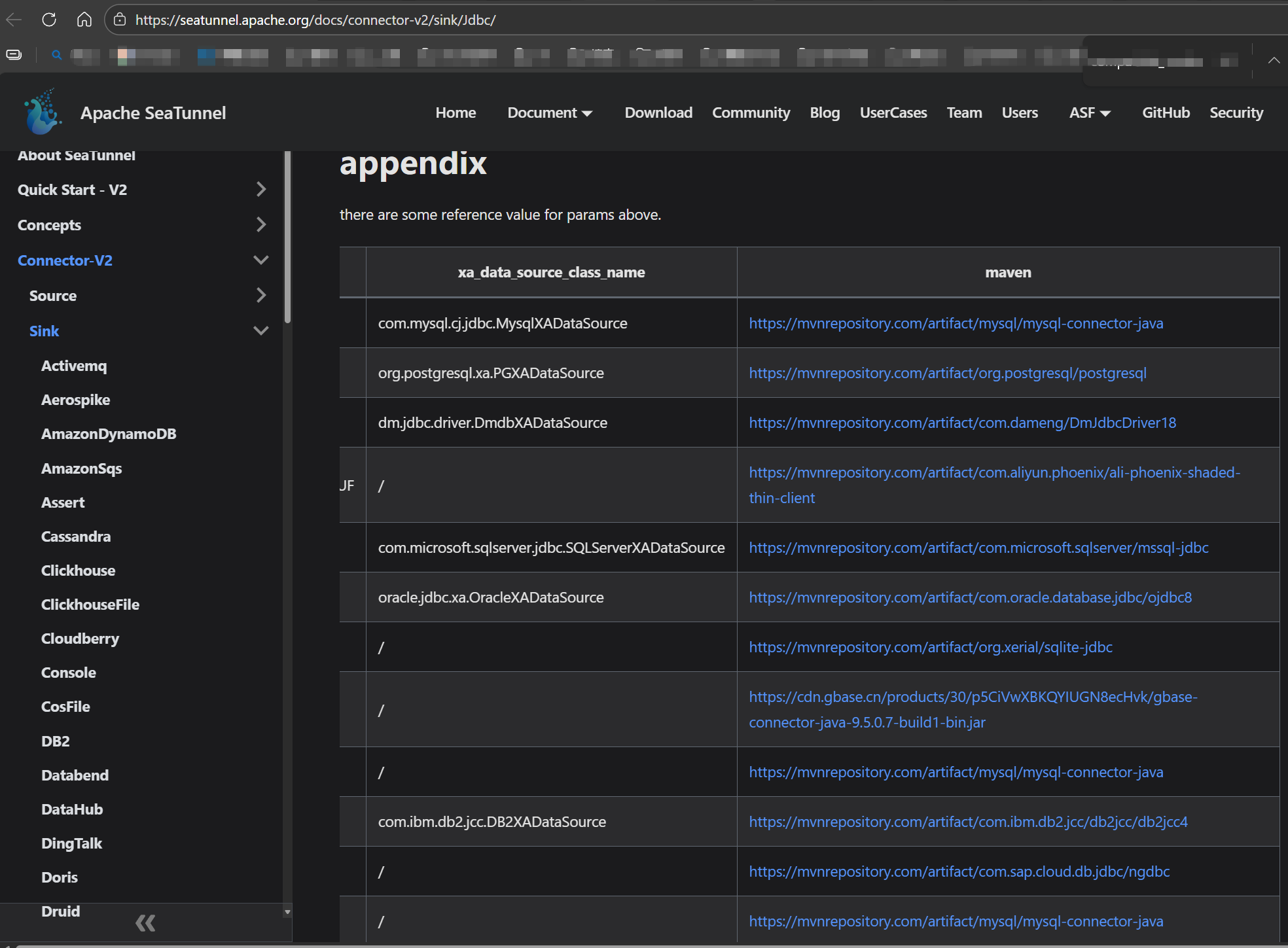This screenshot has width=1288, height=948.
Task: Expand the Source sidebar category
Action: [260, 296]
